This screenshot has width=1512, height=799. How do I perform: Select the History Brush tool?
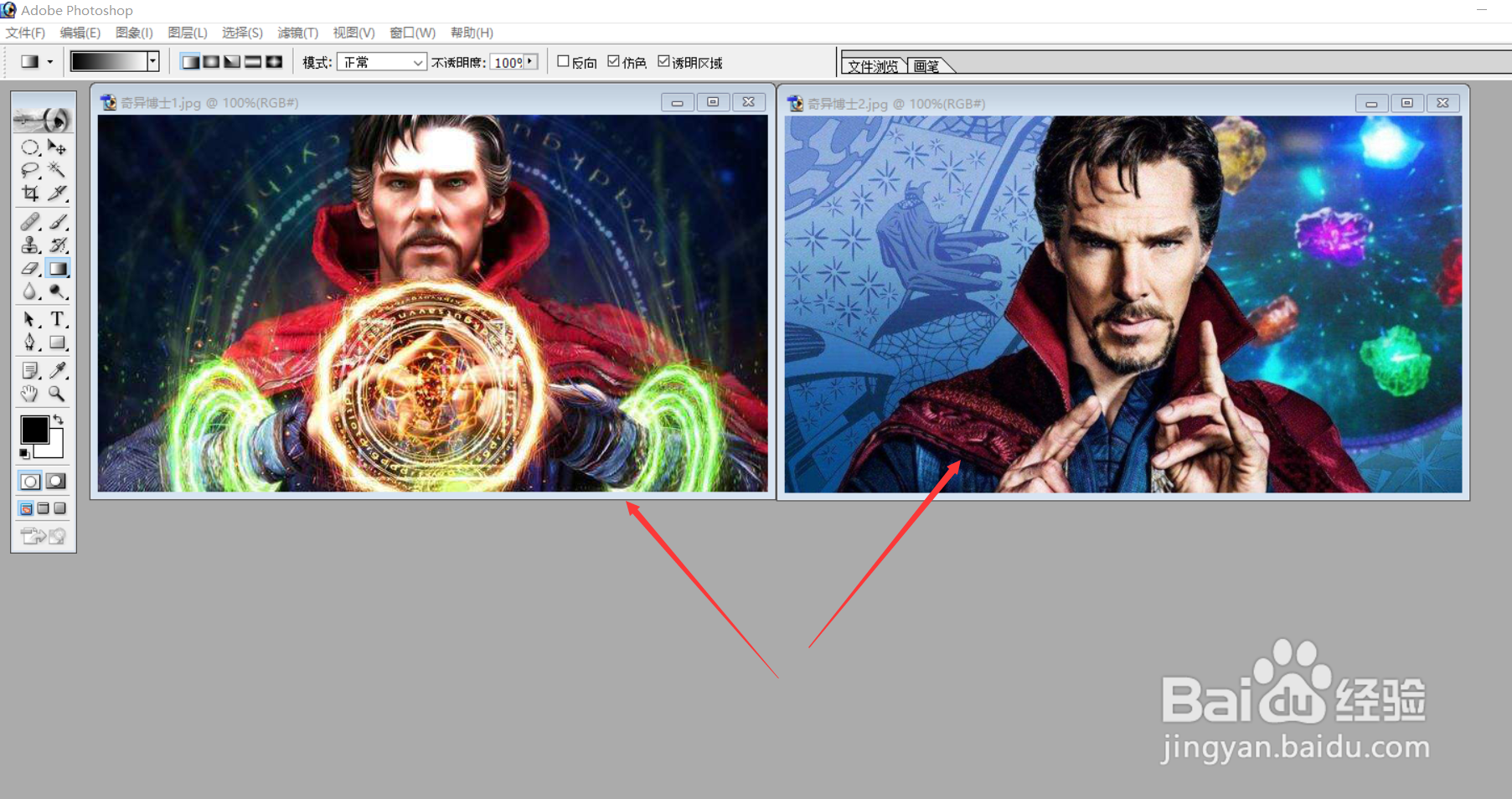tap(57, 245)
